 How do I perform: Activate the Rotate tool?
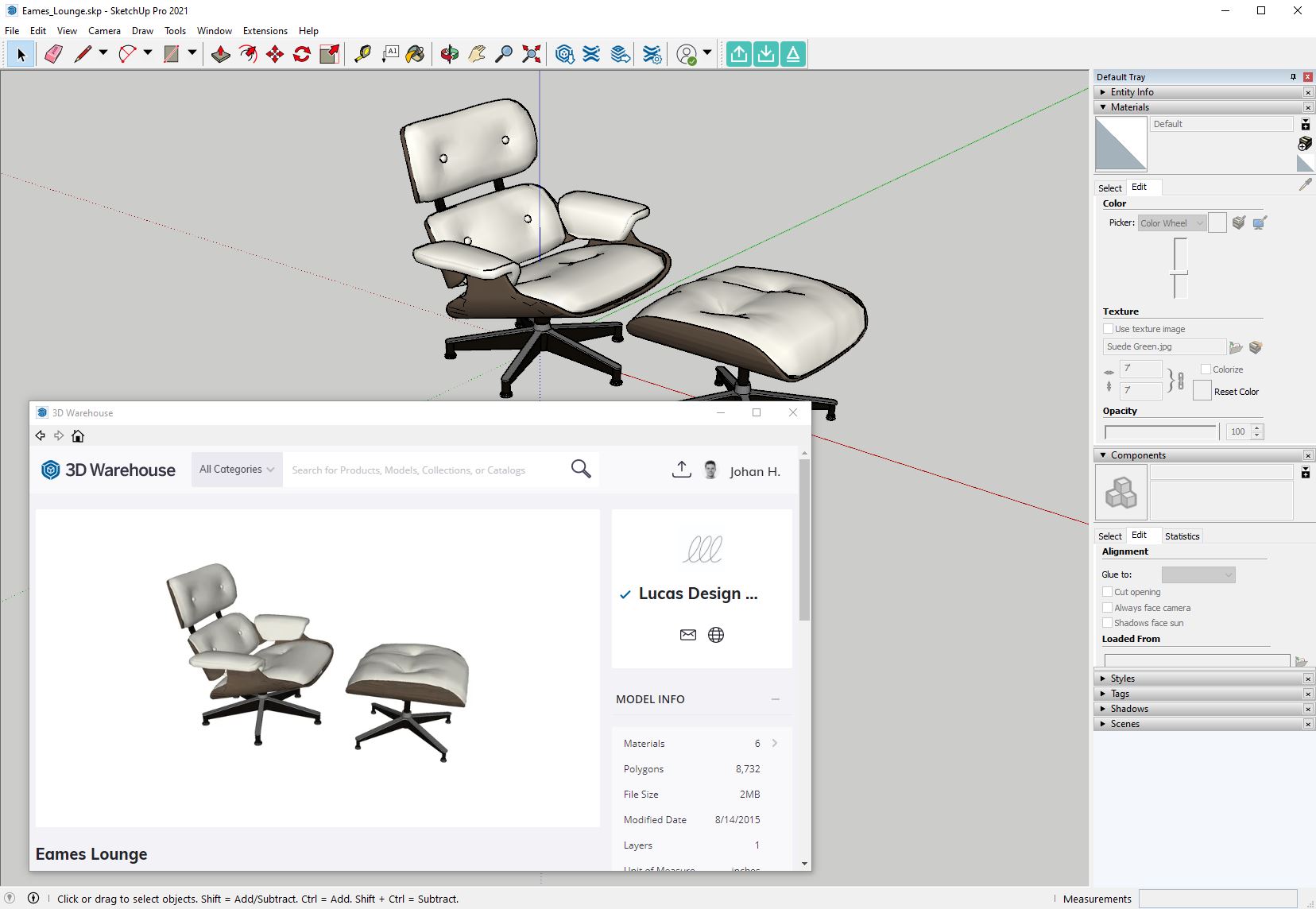point(302,54)
